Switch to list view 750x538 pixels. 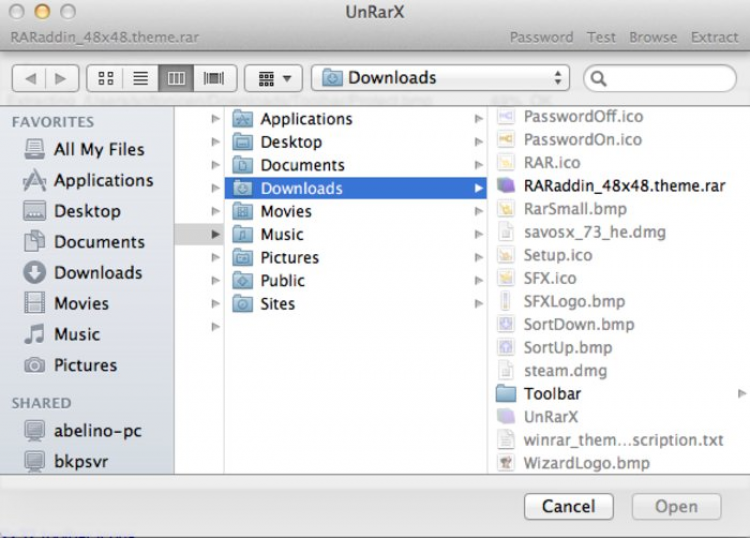pyautogui.click(x=141, y=78)
